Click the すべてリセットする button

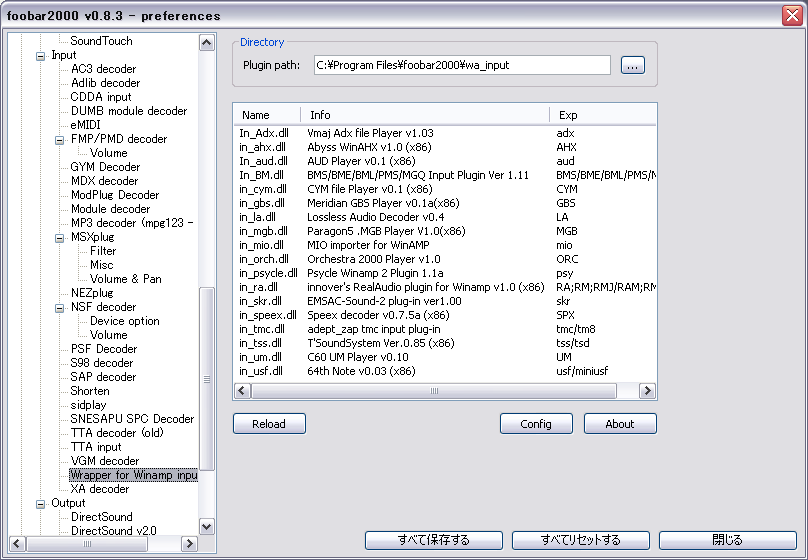580,540
